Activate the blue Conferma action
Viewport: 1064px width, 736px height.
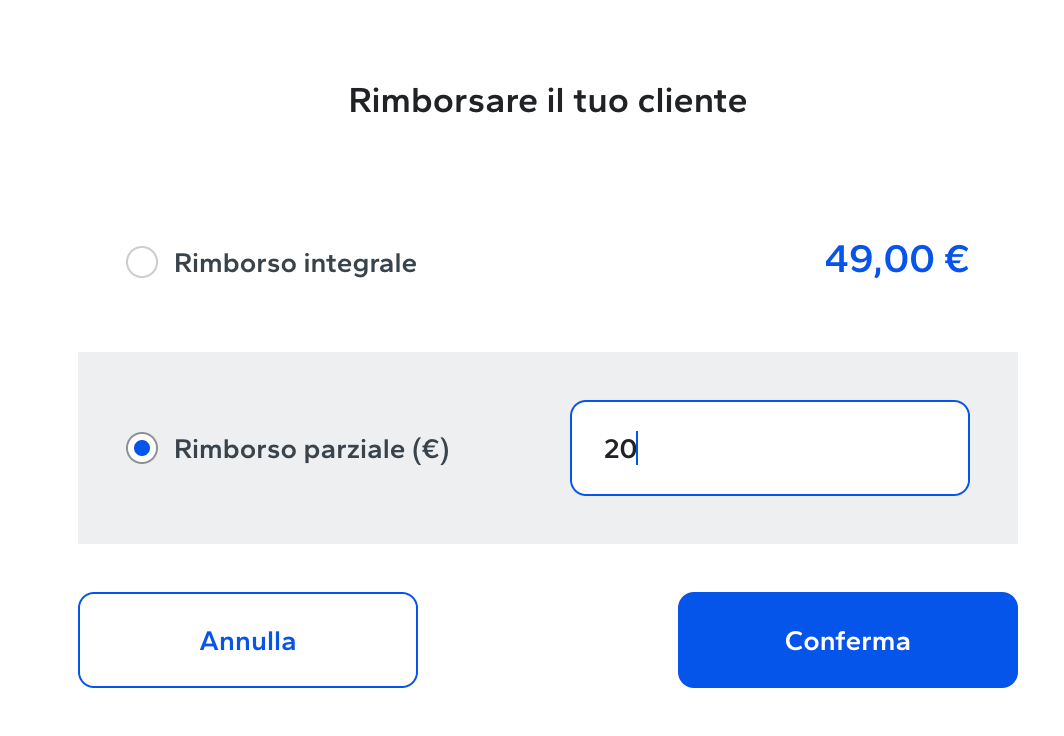tap(847, 640)
